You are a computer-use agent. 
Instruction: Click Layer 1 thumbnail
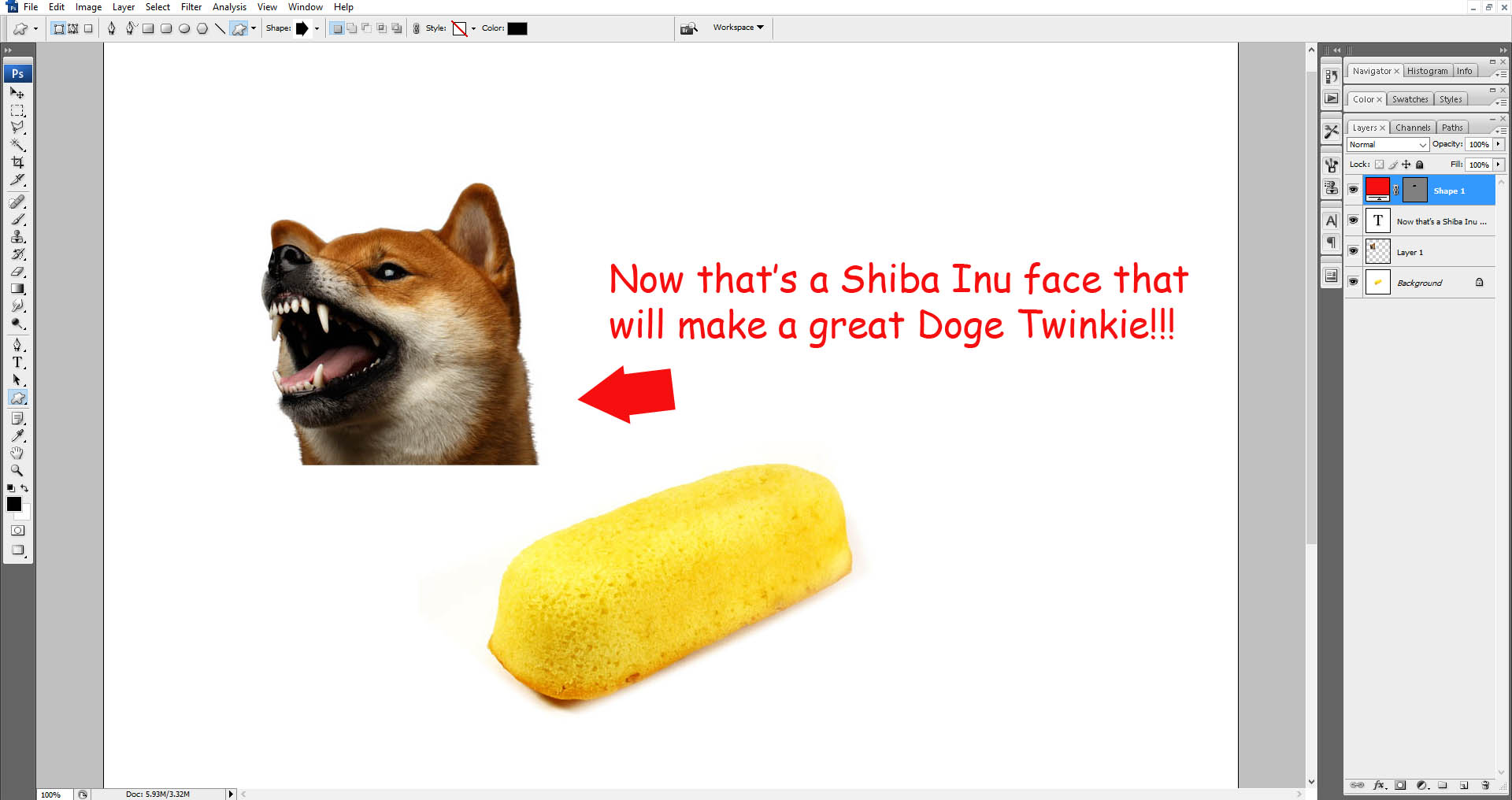coord(1377,251)
